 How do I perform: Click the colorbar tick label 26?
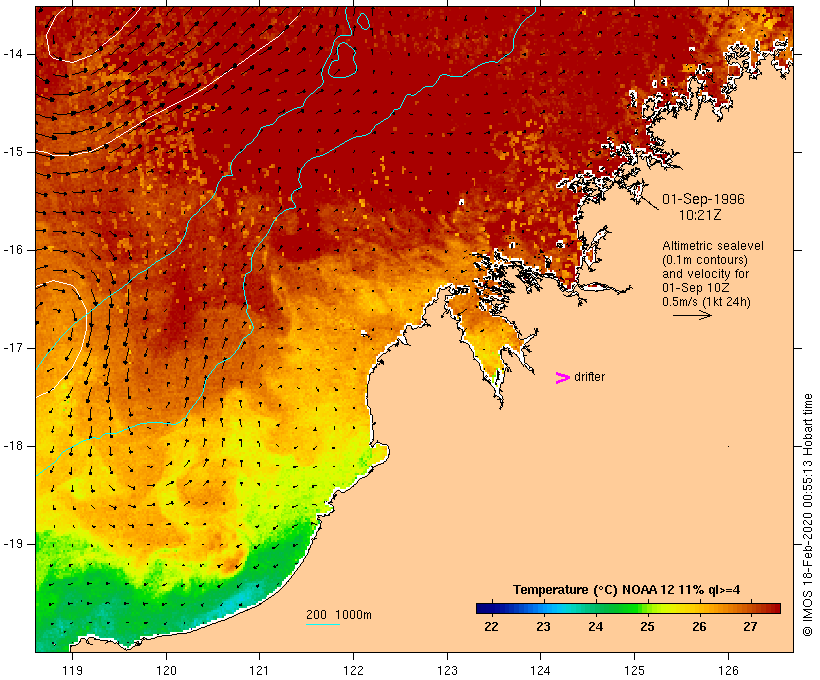click(x=699, y=627)
